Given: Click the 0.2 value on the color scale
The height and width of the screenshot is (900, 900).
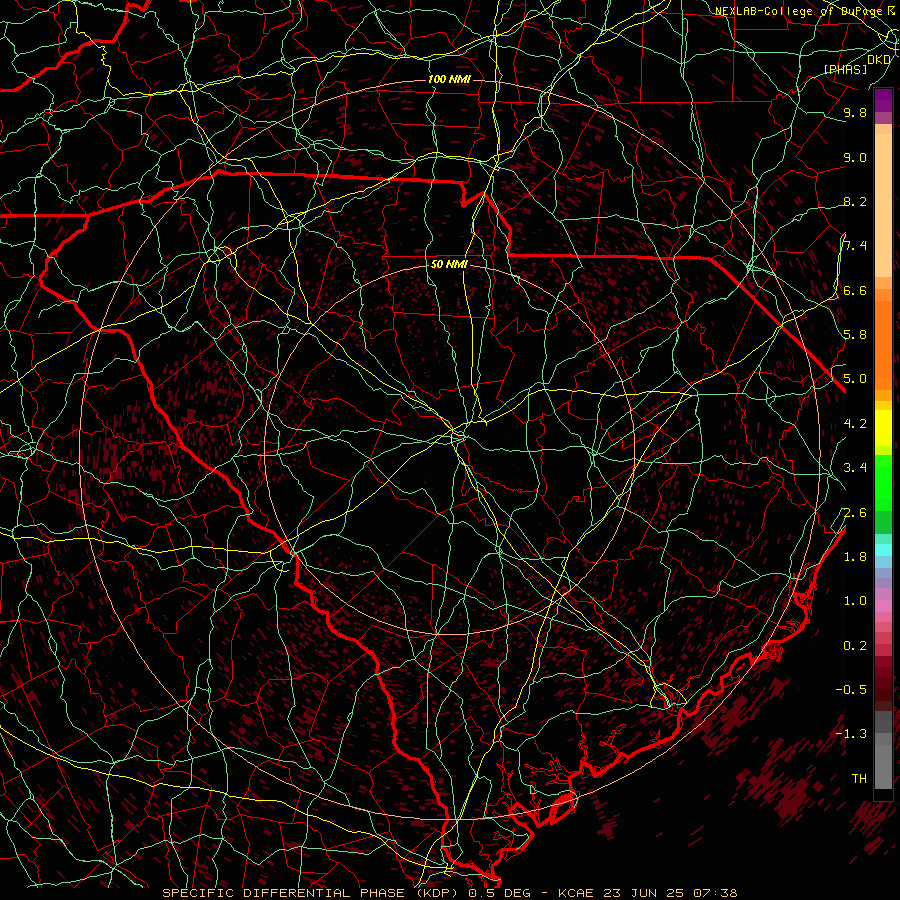Looking at the screenshot, I should 855,646.
